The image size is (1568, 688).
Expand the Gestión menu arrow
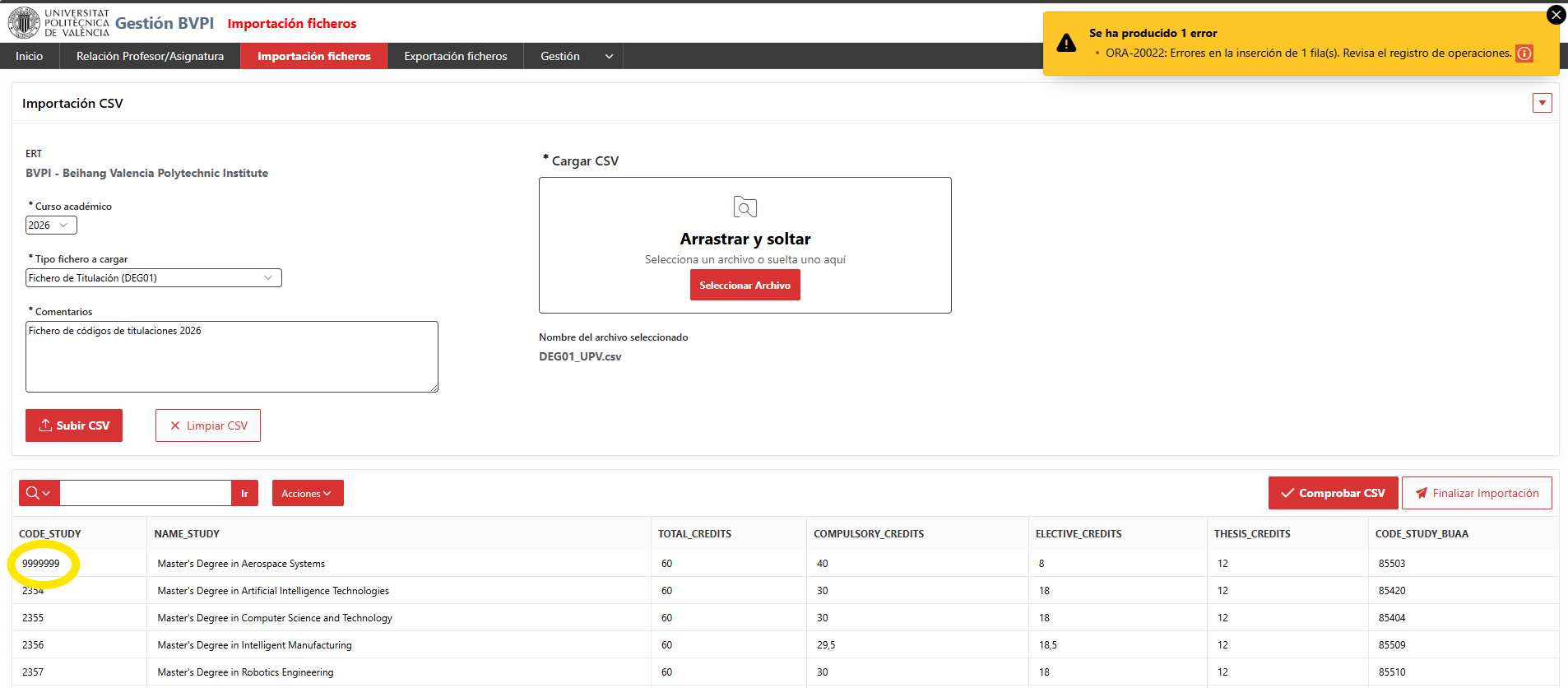click(x=609, y=56)
